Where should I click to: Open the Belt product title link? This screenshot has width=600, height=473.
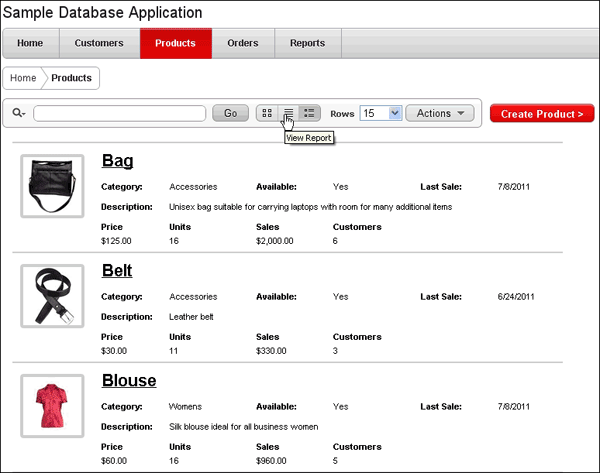point(117,271)
